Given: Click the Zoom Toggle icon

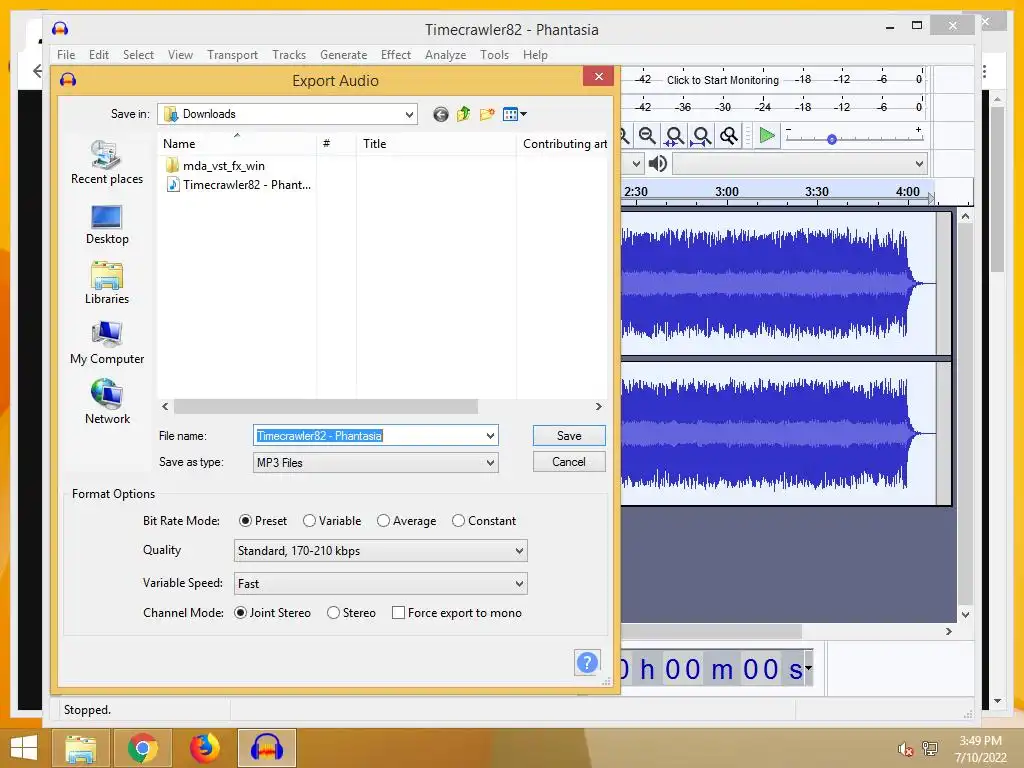Looking at the screenshot, I should pos(729,136).
